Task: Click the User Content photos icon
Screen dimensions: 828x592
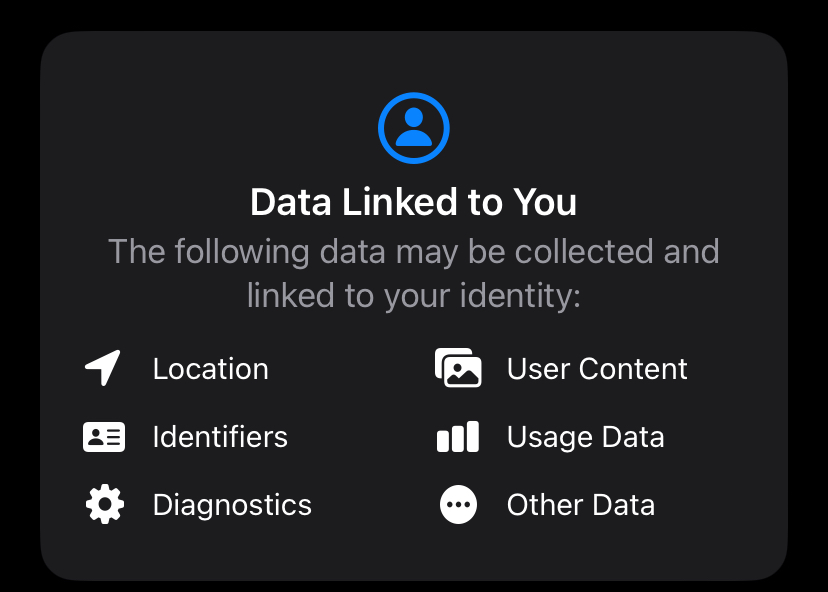Action: pos(458,369)
